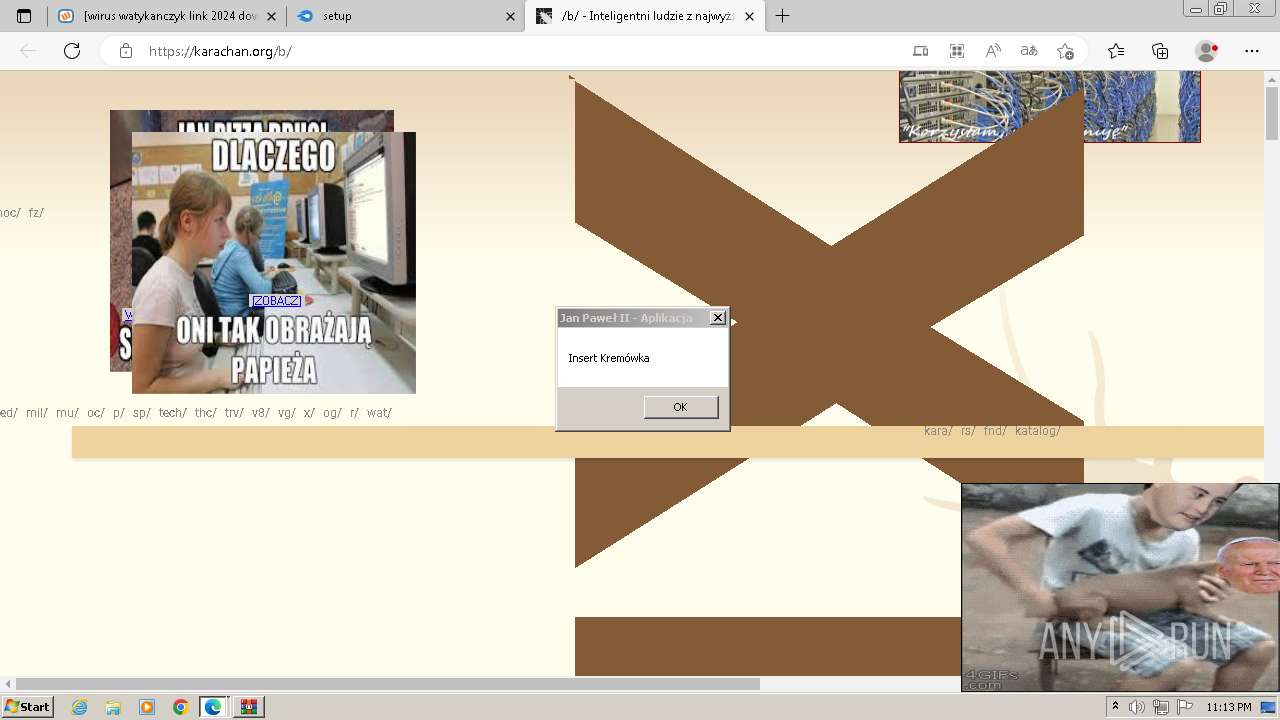Screen dimensions: 1280x720
Task: Open the browser profile avatar
Action: click(x=1207, y=51)
